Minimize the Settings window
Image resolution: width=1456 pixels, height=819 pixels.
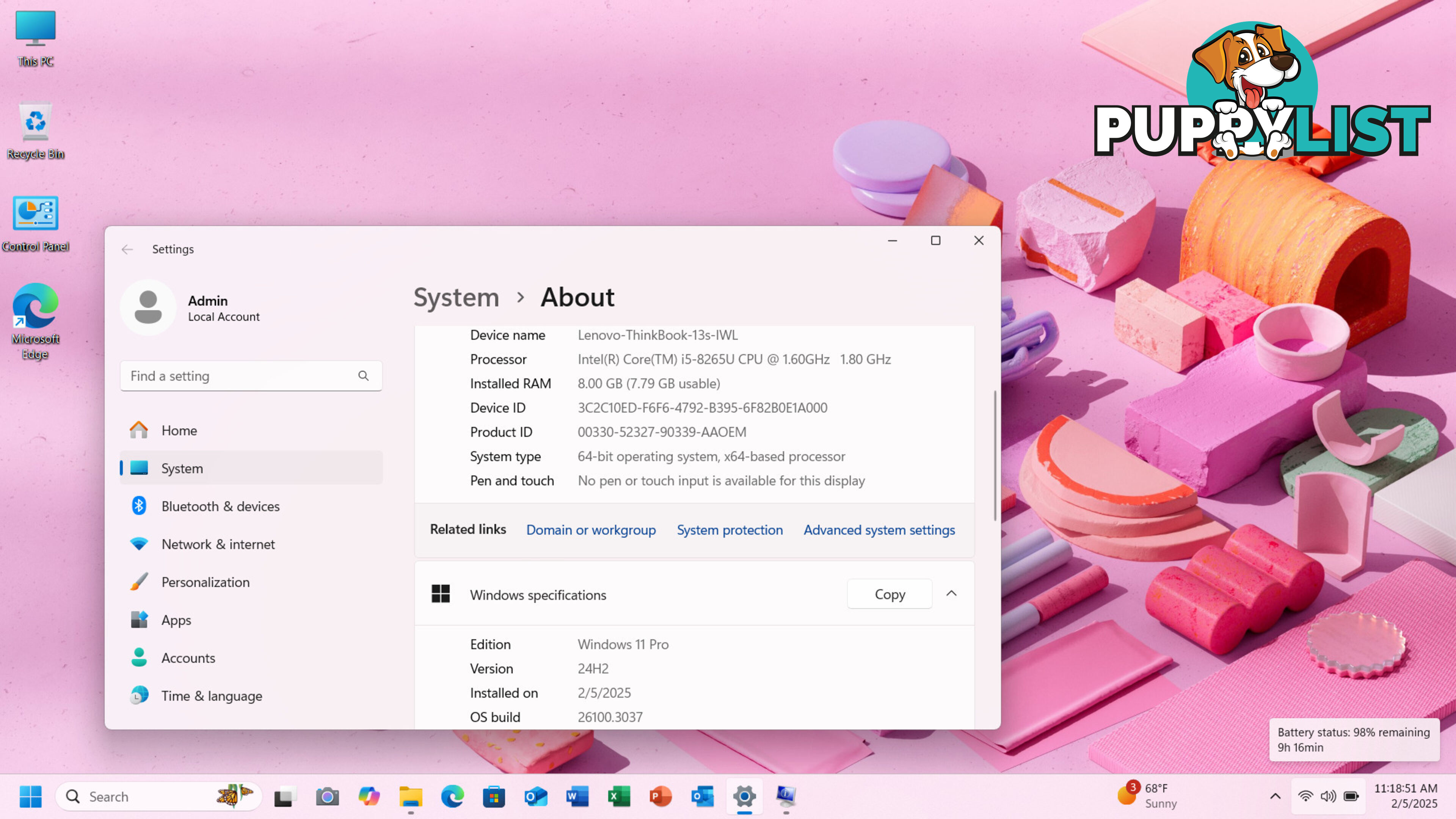point(893,240)
